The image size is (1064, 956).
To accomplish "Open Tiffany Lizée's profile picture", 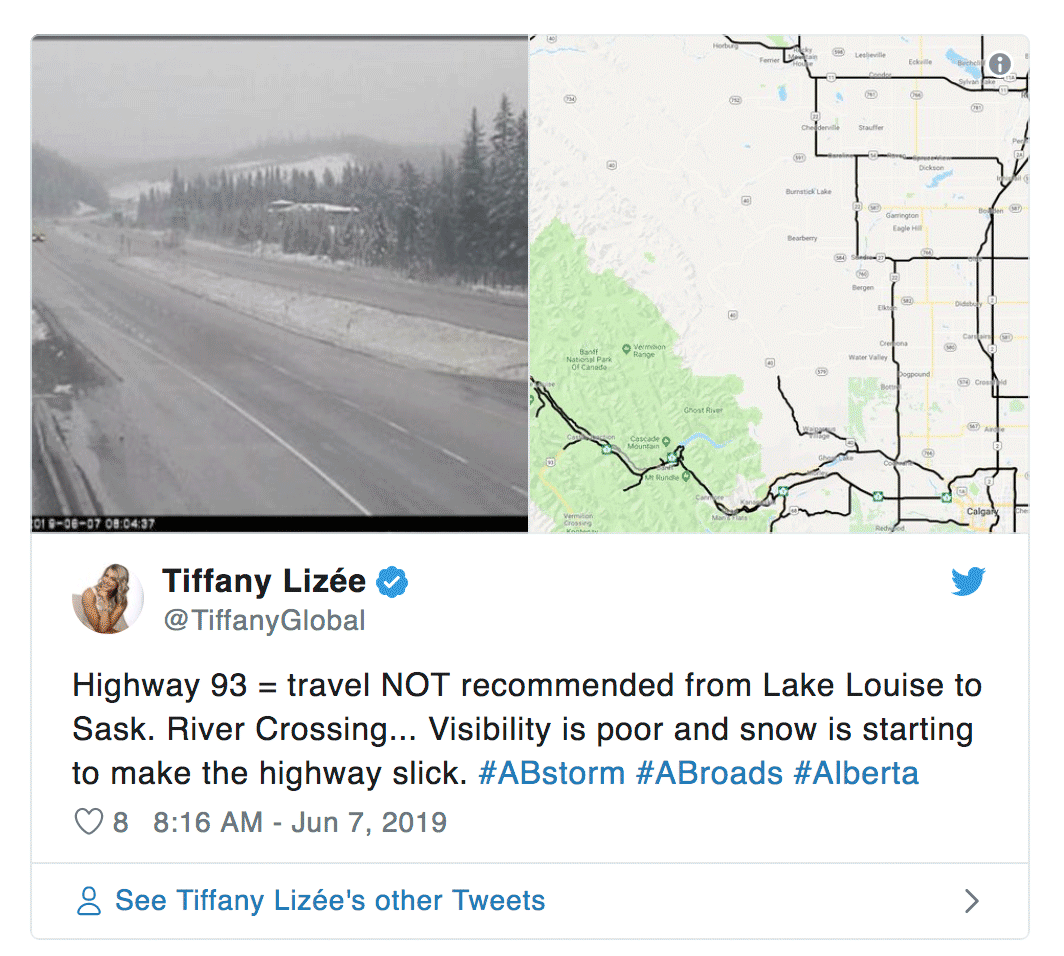I will pos(108,598).
